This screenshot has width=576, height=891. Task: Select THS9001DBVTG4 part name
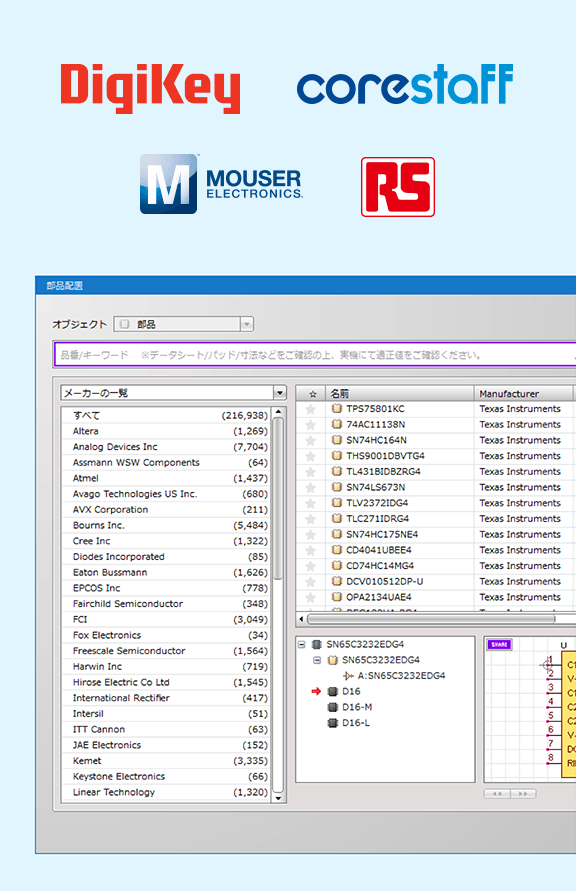[385, 456]
